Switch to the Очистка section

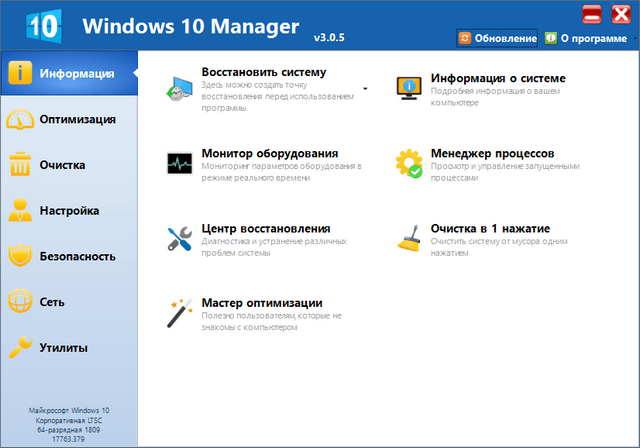[x=69, y=164]
